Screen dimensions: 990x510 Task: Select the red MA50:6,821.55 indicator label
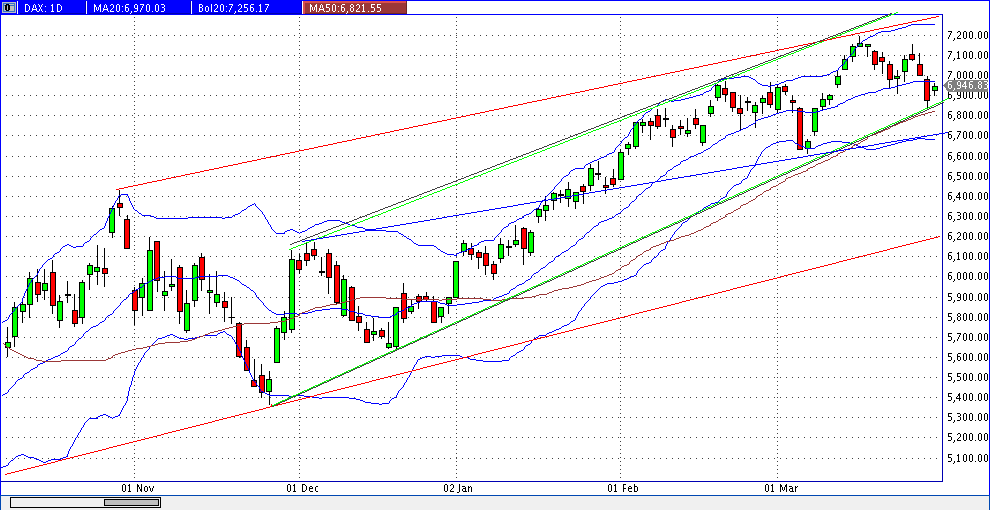coord(355,8)
